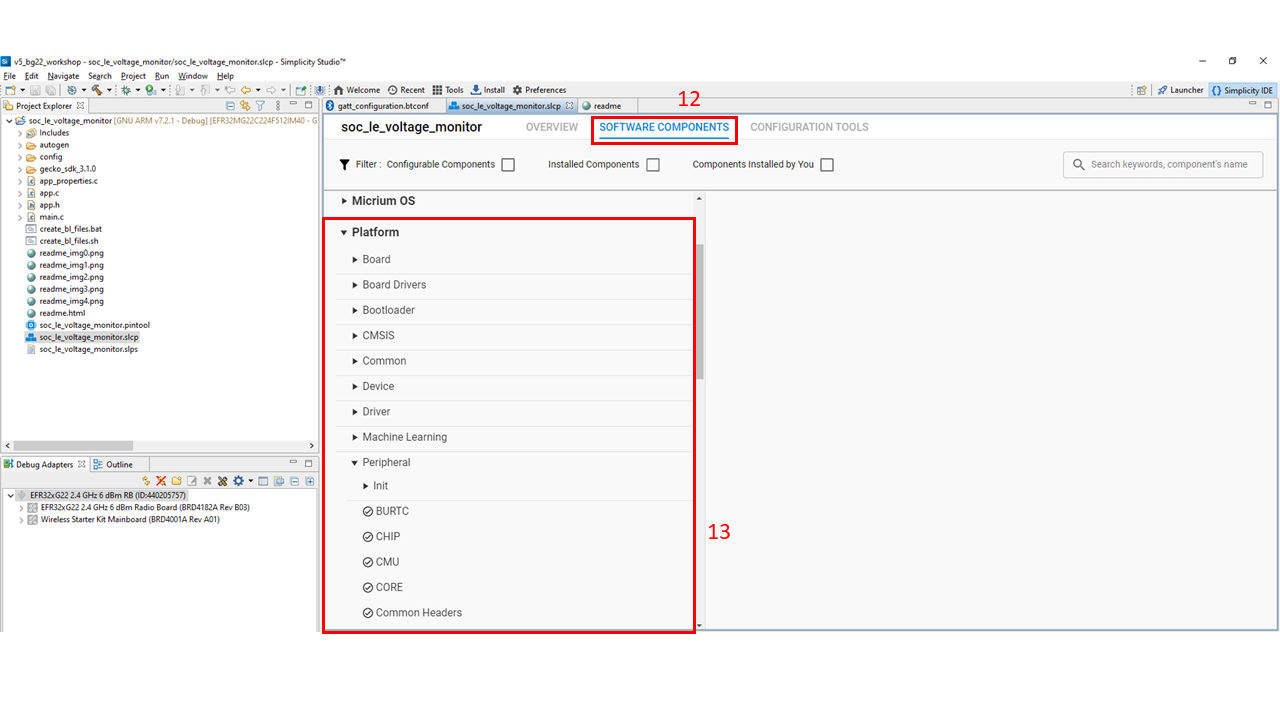Click the search magnifier icon
The height and width of the screenshot is (720, 1280).
coord(1079,164)
